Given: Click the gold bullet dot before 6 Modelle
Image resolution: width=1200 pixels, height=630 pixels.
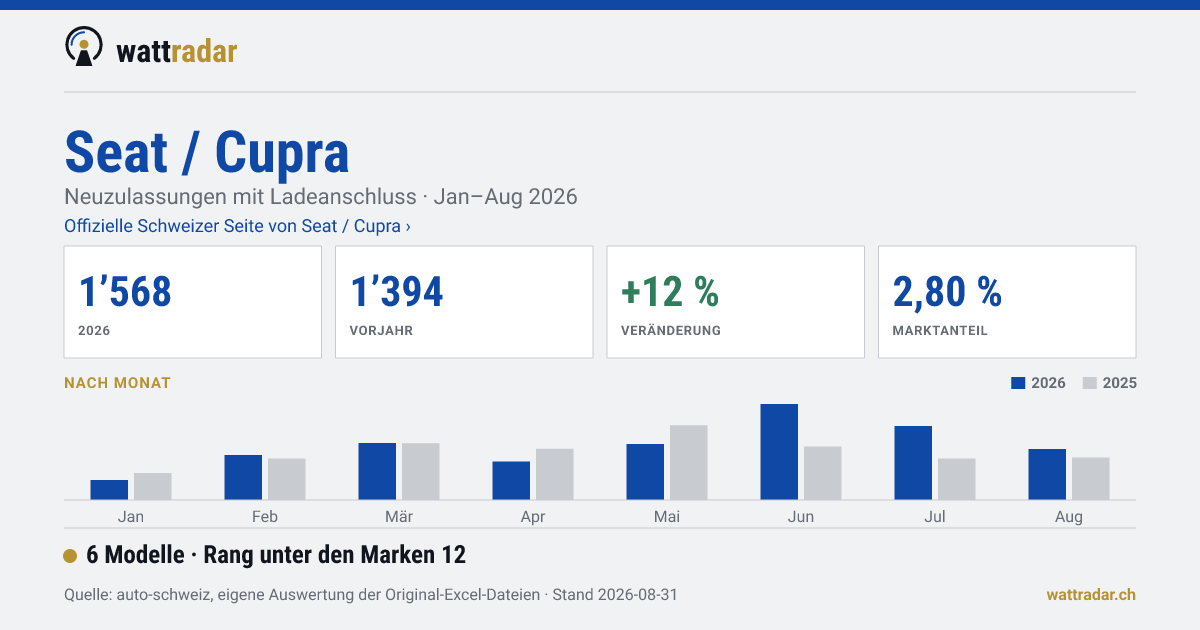Looking at the screenshot, I should [x=70, y=556].
